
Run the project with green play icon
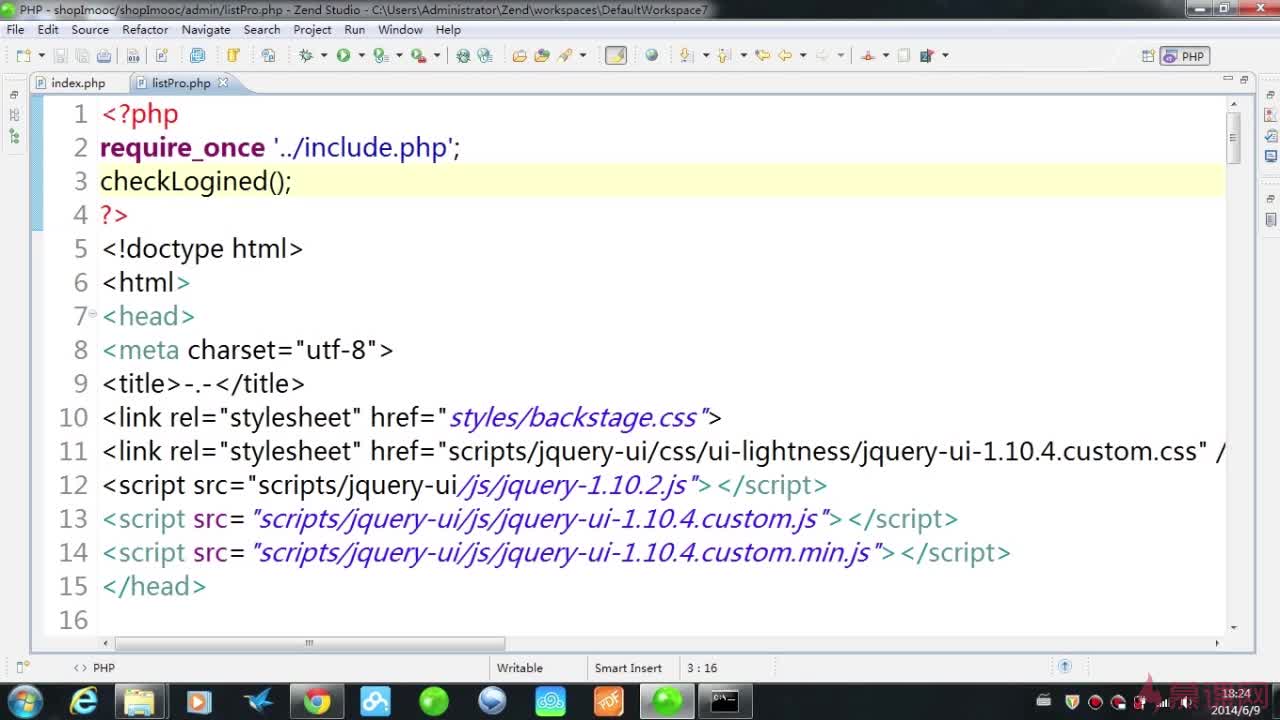click(343, 56)
